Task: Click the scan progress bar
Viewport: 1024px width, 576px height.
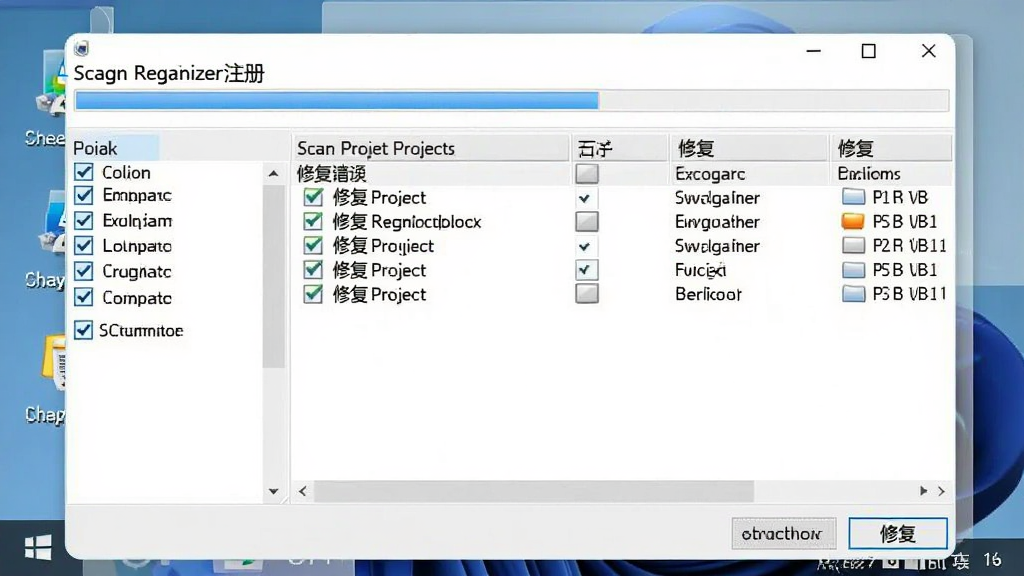Action: (511, 101)
